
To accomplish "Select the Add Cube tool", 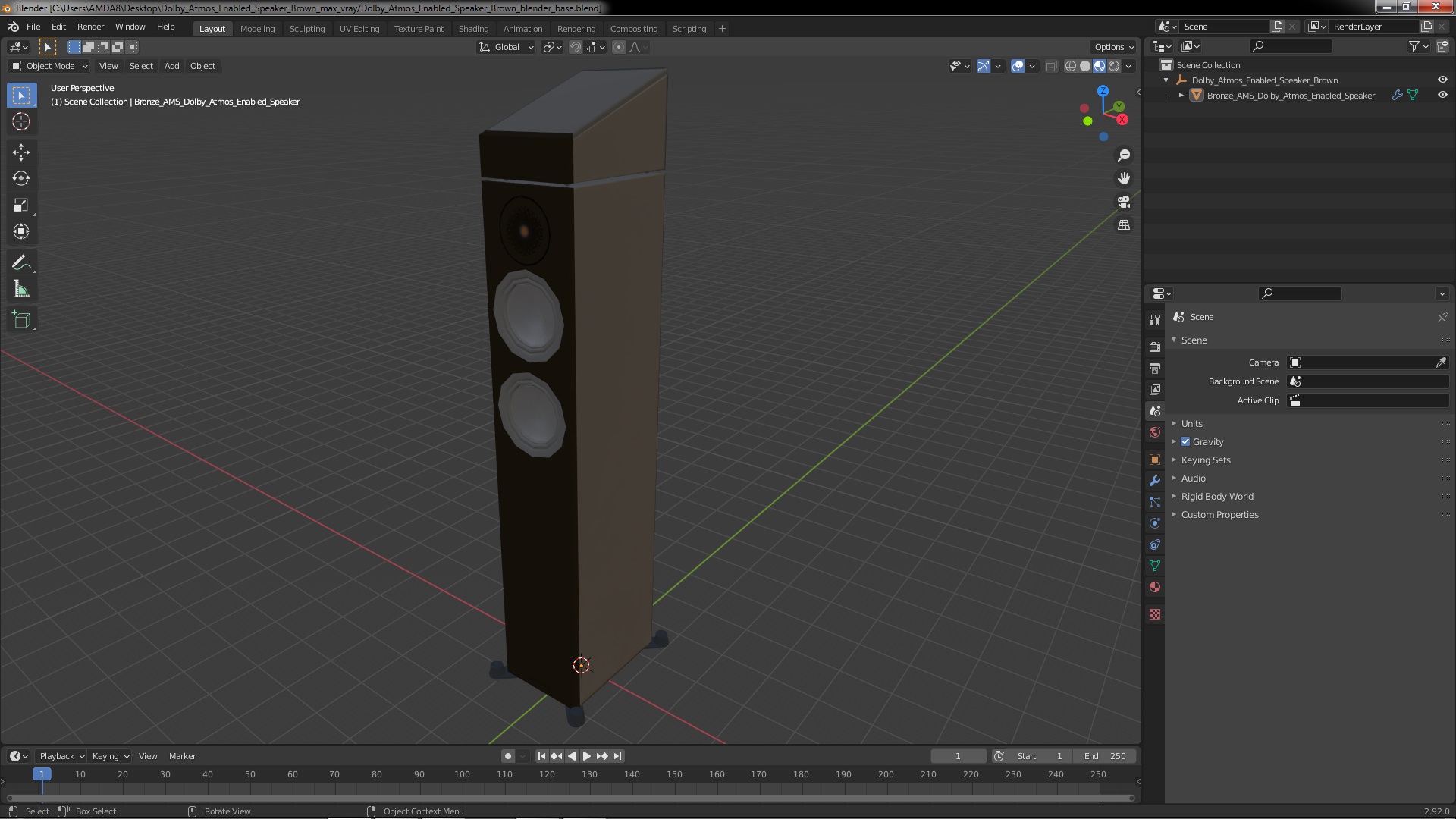I will (21, 320).
